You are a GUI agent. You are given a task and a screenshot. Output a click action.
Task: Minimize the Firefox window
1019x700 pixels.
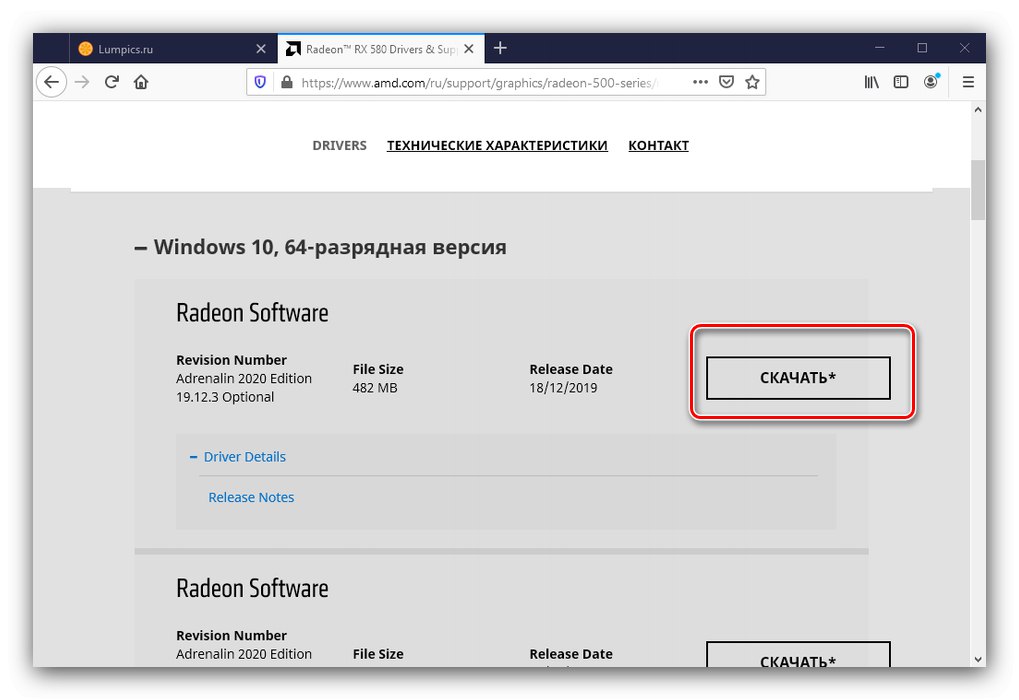coord(879,48)
